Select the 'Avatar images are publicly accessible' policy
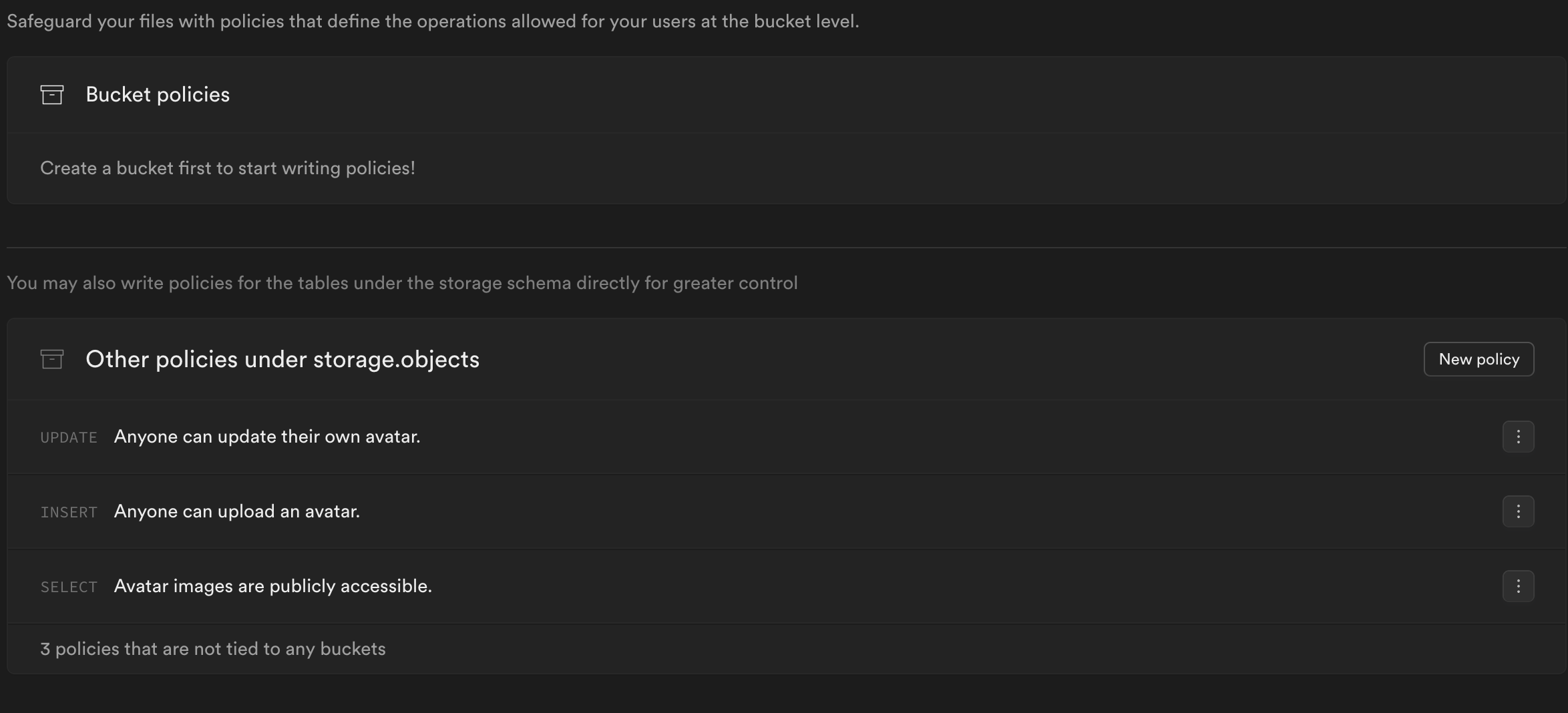 pyautogui.click(x=272, y=586)
